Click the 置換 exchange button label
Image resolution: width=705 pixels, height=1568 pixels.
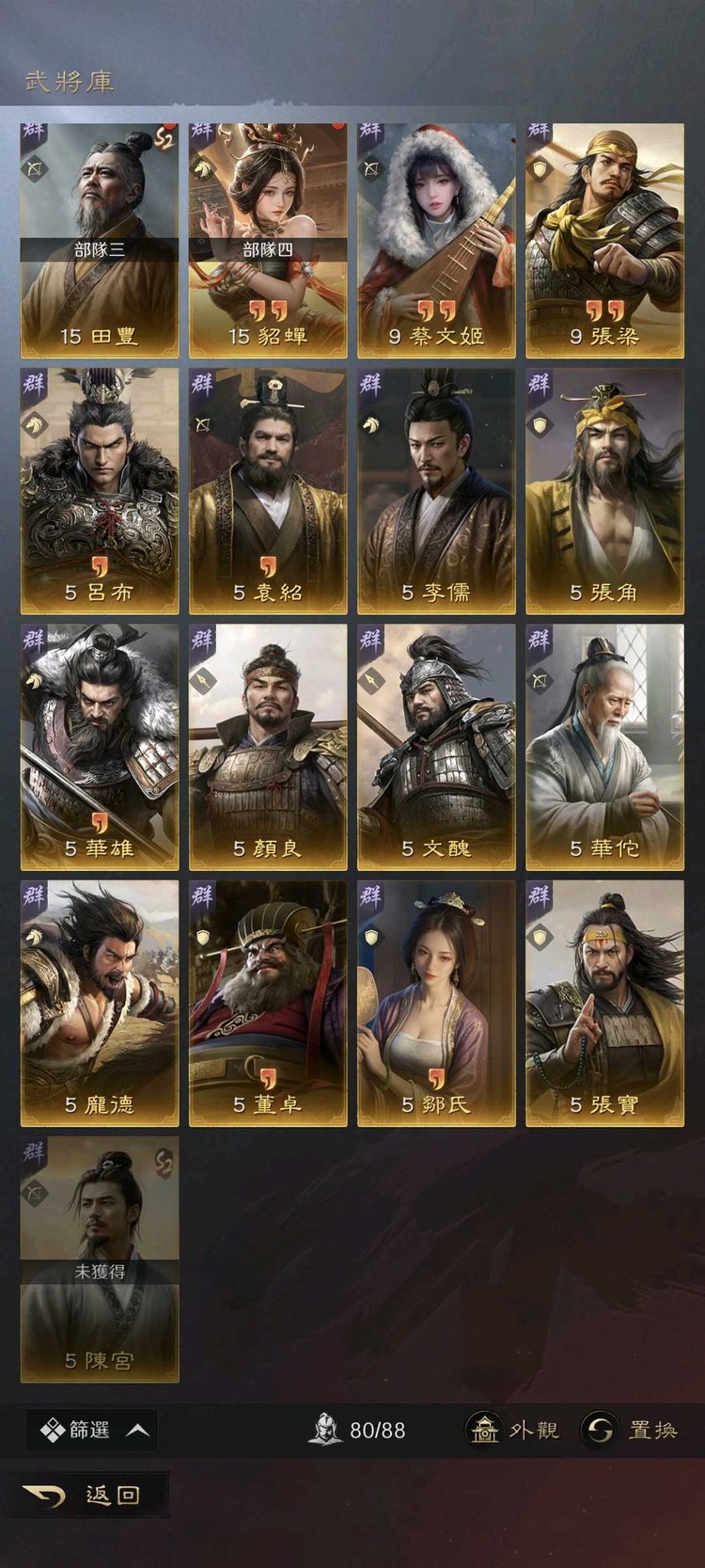(652, 1430)
